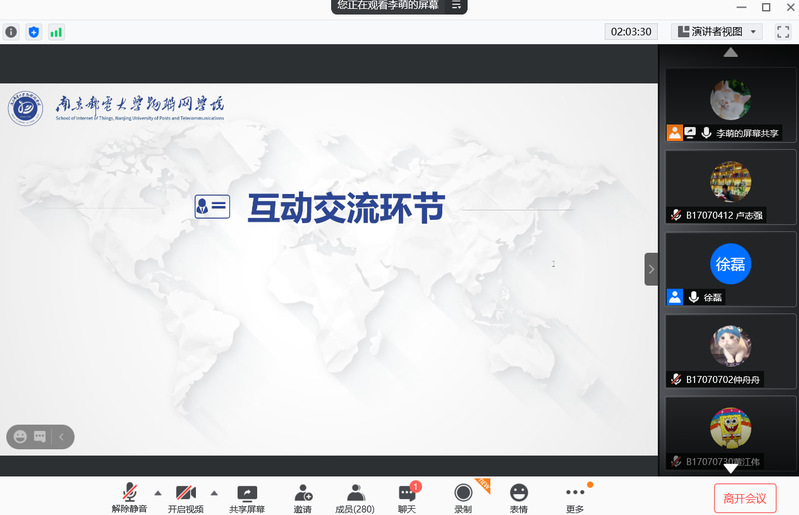Screen dimensions: 799x515
Task: Expand the video options arrow beside the camera
Action: pyautogui.click(x=214, y=492)
